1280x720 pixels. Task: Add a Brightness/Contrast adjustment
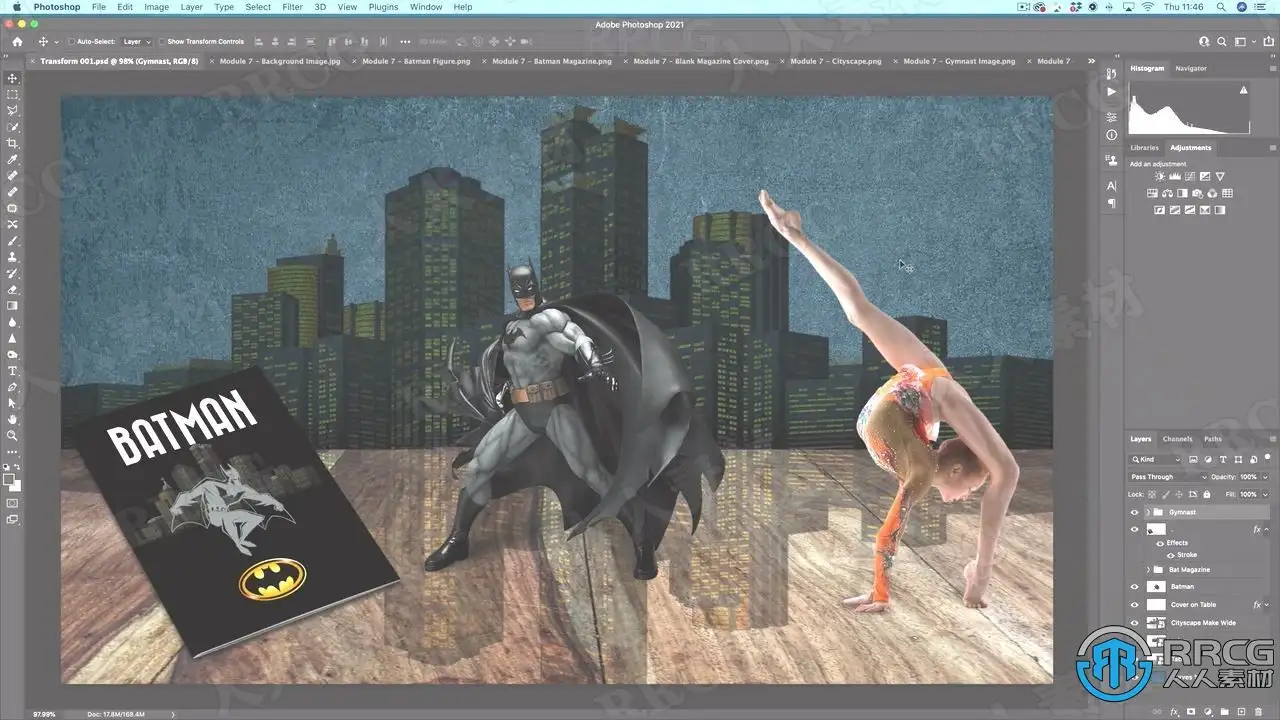click(1159, 177)
